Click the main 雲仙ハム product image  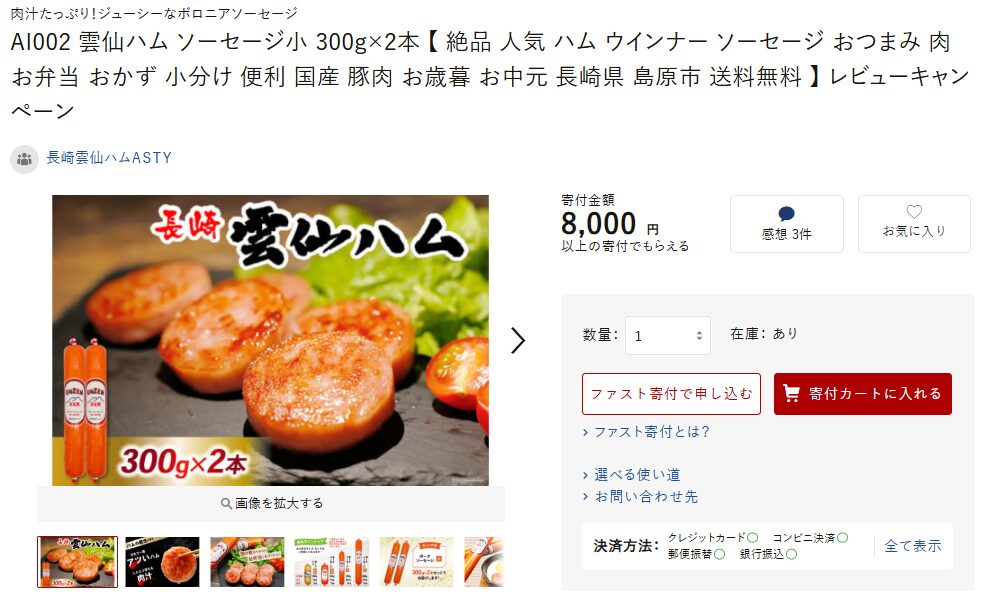[270, 340]
